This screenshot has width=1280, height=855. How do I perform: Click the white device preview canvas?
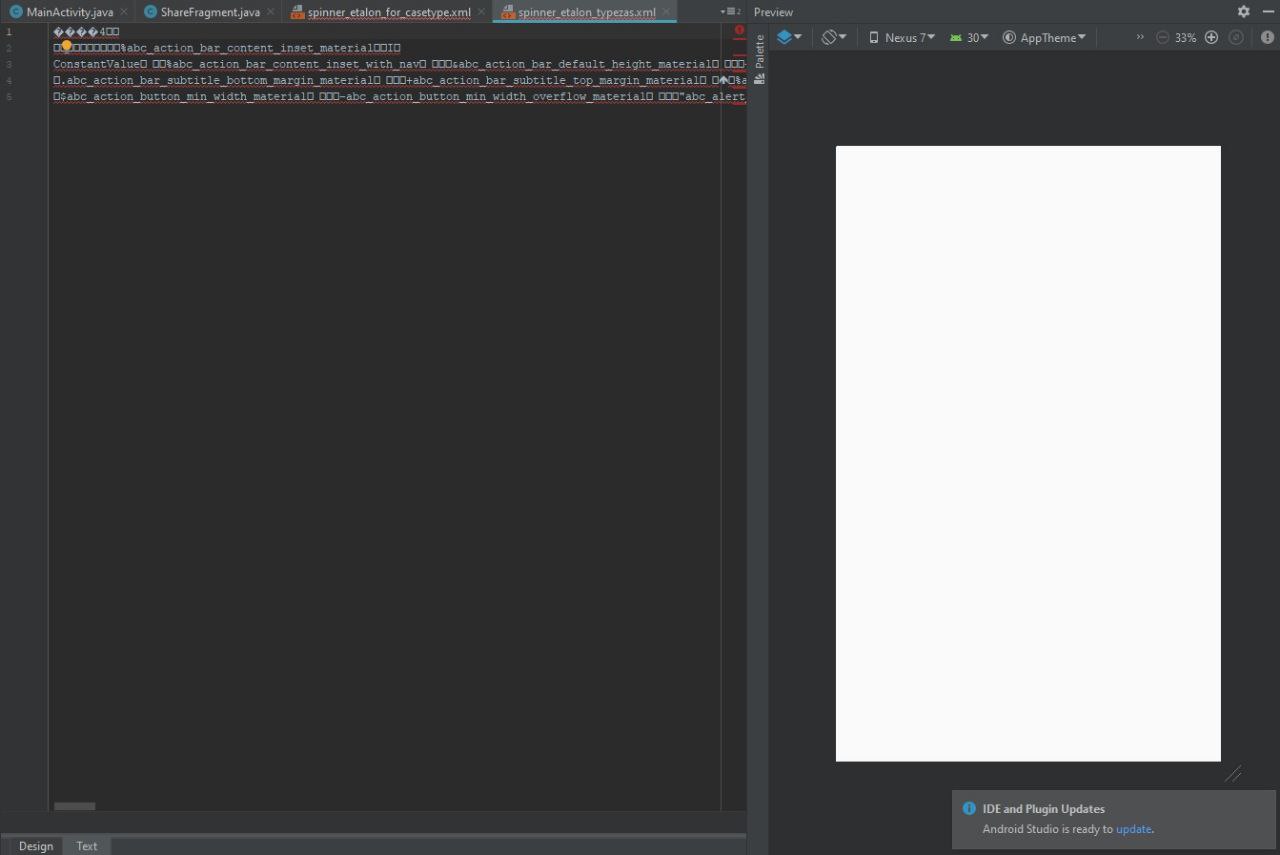coord(1028,453)
